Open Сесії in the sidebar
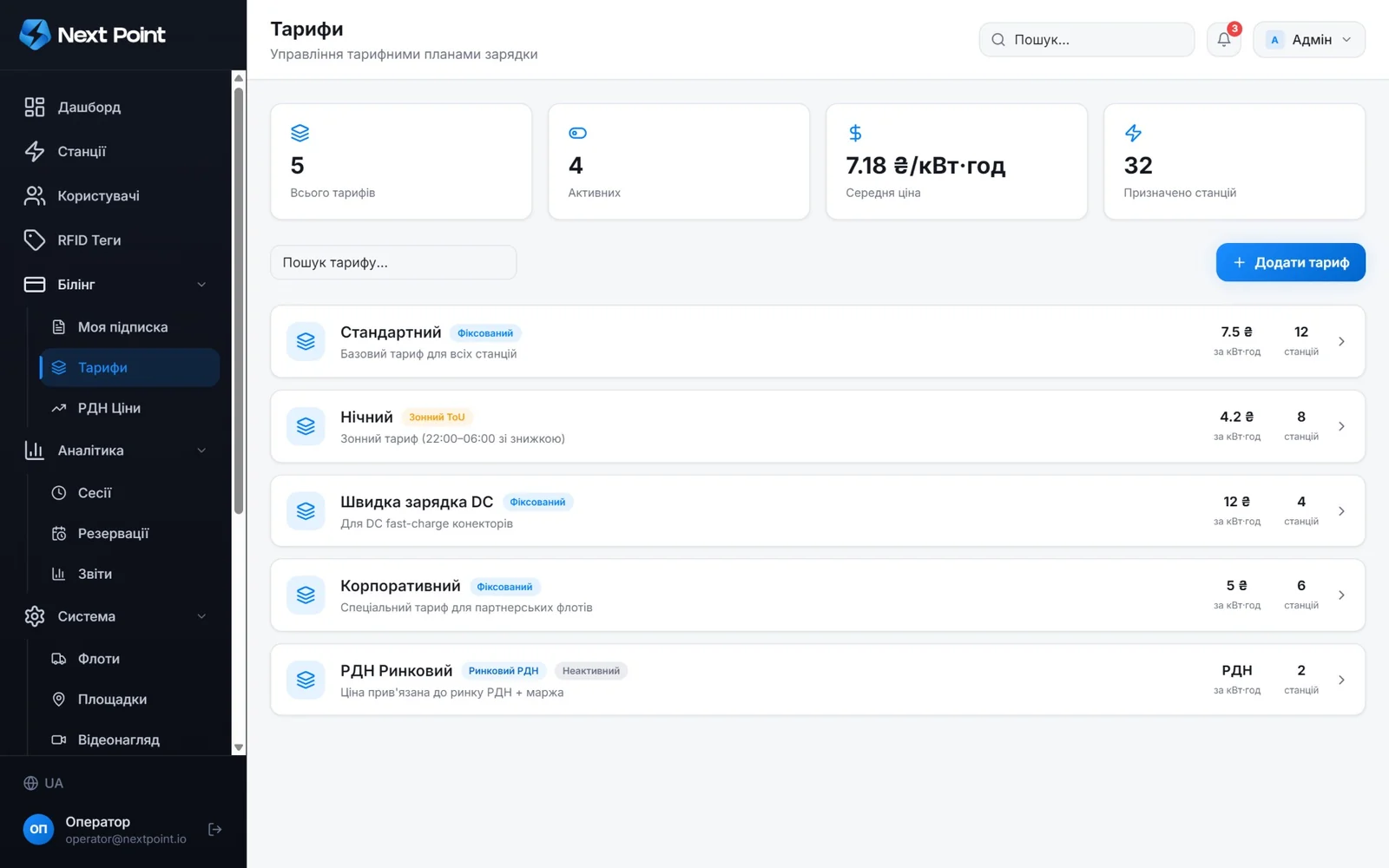 coord(129,492)
